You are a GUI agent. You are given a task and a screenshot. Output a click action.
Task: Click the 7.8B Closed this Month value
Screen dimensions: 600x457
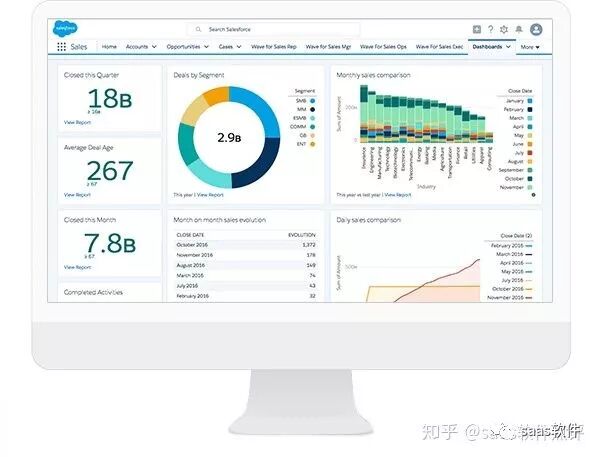coord(110,243)
